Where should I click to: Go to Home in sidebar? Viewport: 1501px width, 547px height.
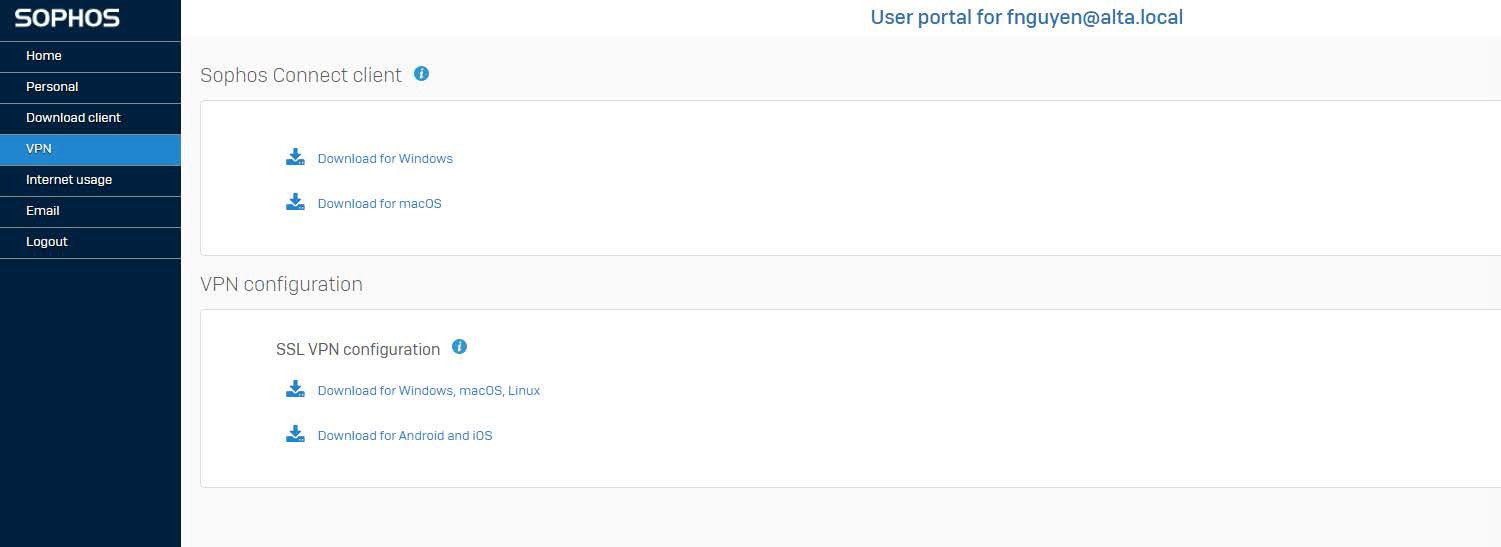point(90,56)
